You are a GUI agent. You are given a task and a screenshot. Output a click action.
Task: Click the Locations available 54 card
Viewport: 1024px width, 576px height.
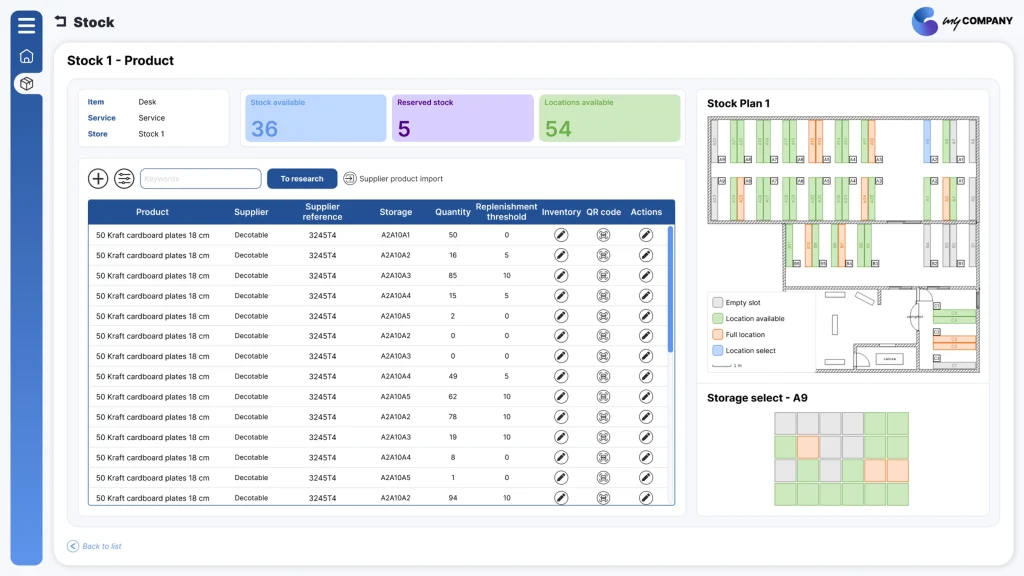click(x=609, y=118)
